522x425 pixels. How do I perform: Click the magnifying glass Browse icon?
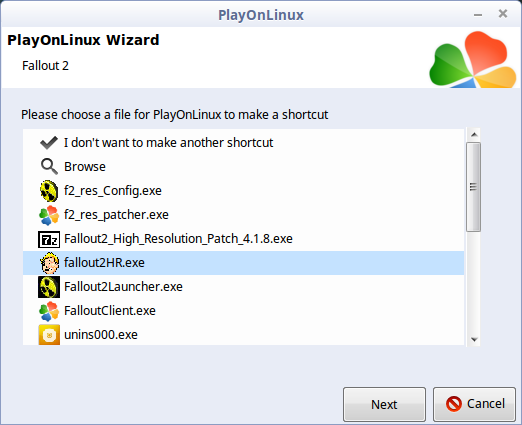[49, 166]
